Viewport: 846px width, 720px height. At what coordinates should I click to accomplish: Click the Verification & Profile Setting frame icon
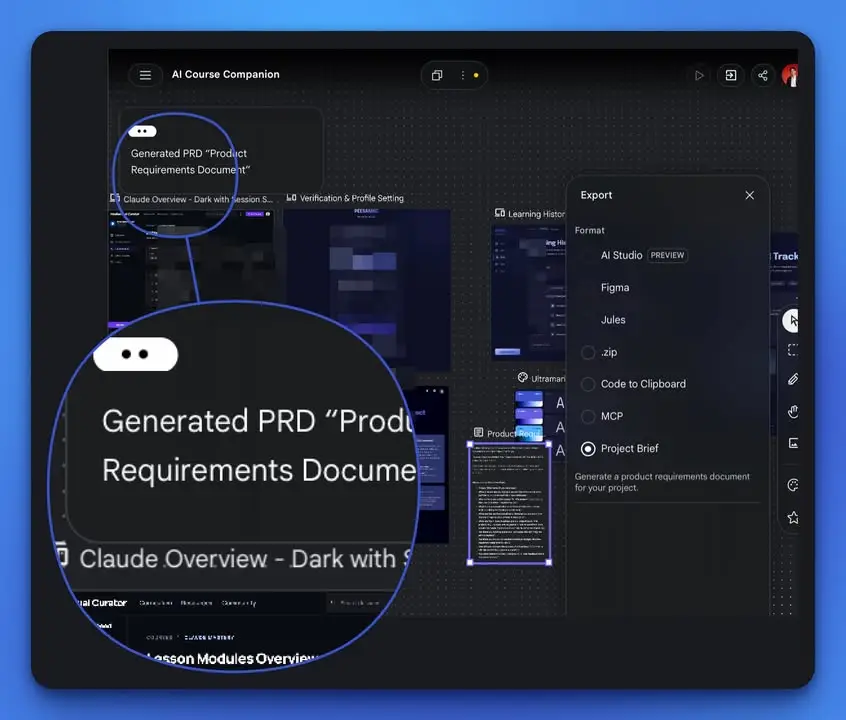(291, 198)
